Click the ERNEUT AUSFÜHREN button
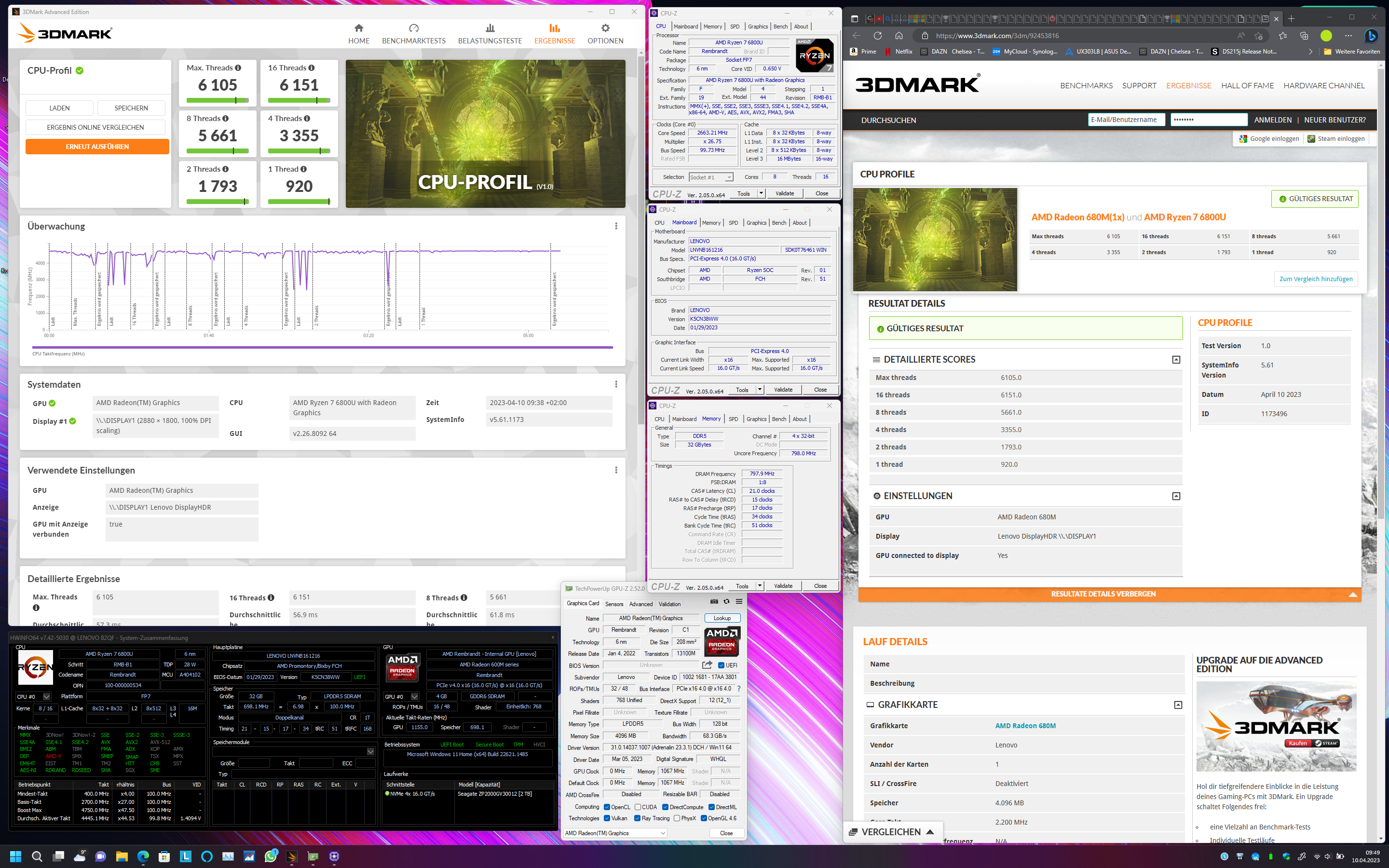Viewport: 1389px width, 868px height. [x=97, y=147]
